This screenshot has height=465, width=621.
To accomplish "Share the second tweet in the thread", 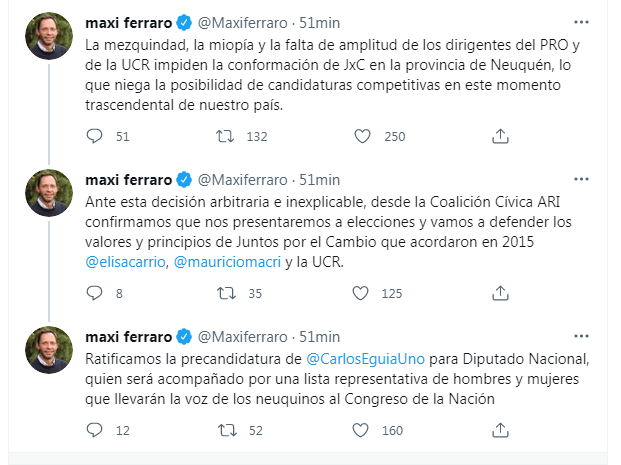I will pyautogui.click(x=500, y=293).
